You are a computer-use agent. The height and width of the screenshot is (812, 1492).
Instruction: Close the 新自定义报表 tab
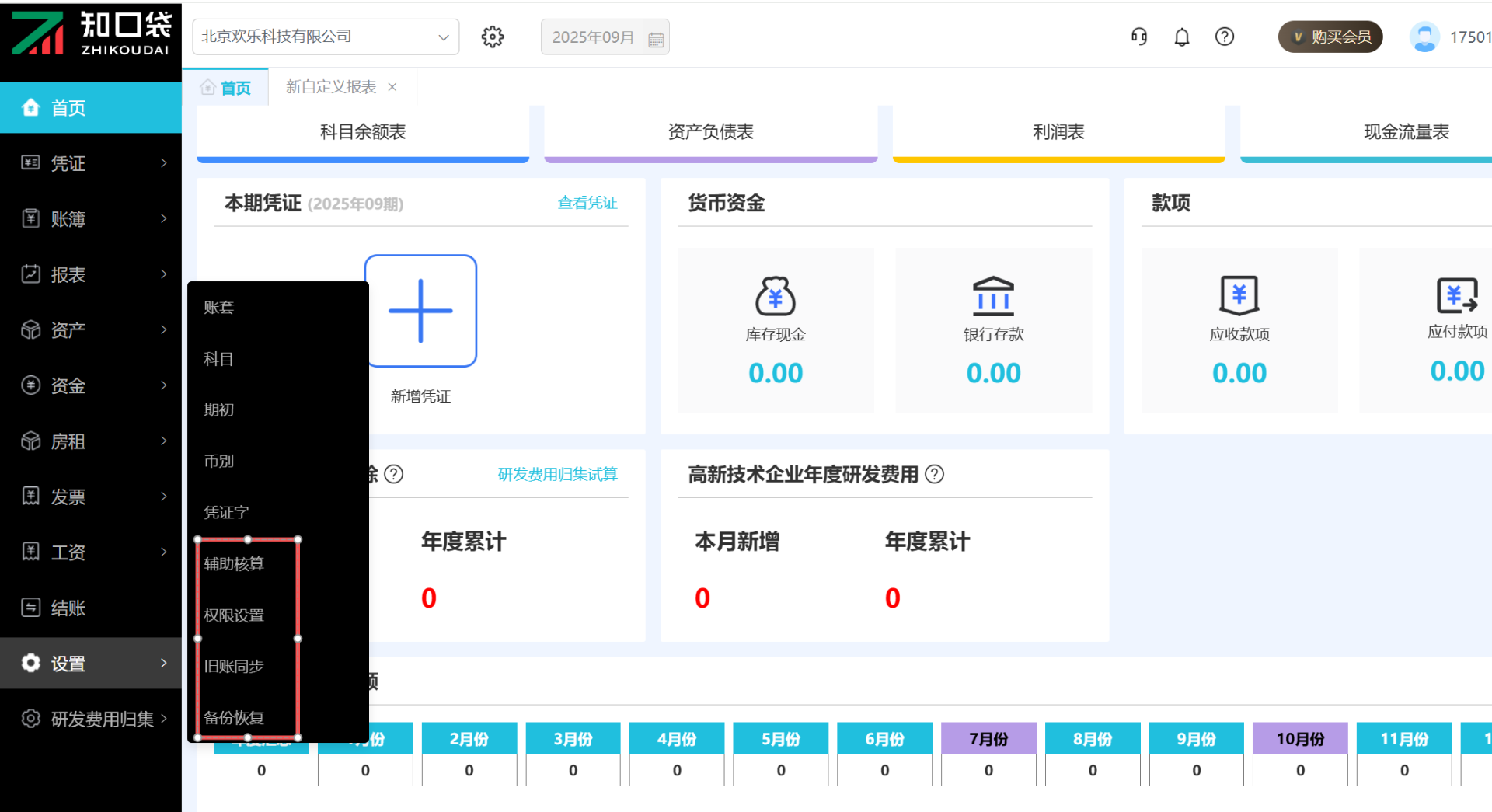click(392, 87)
